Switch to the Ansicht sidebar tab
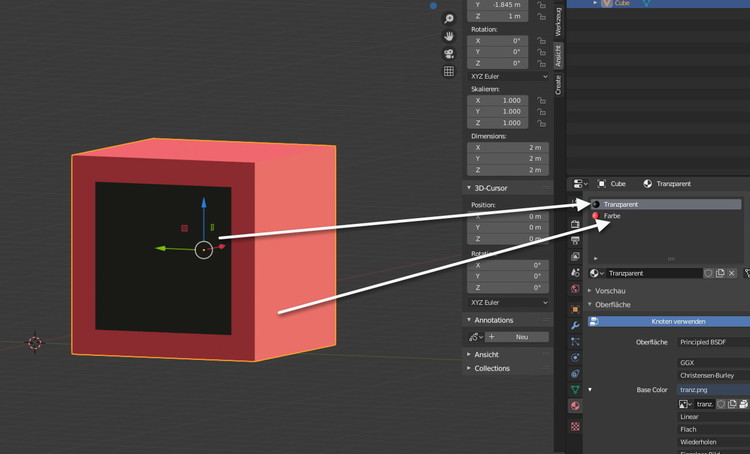The height and width of the screenshot is (454, 750). (x=558, y=56)
